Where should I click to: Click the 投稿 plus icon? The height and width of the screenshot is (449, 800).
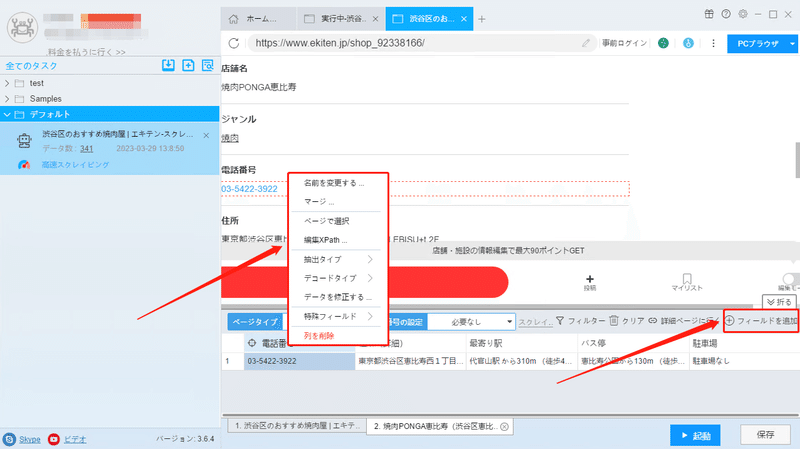pyautogui.click(x=590, y=279)
